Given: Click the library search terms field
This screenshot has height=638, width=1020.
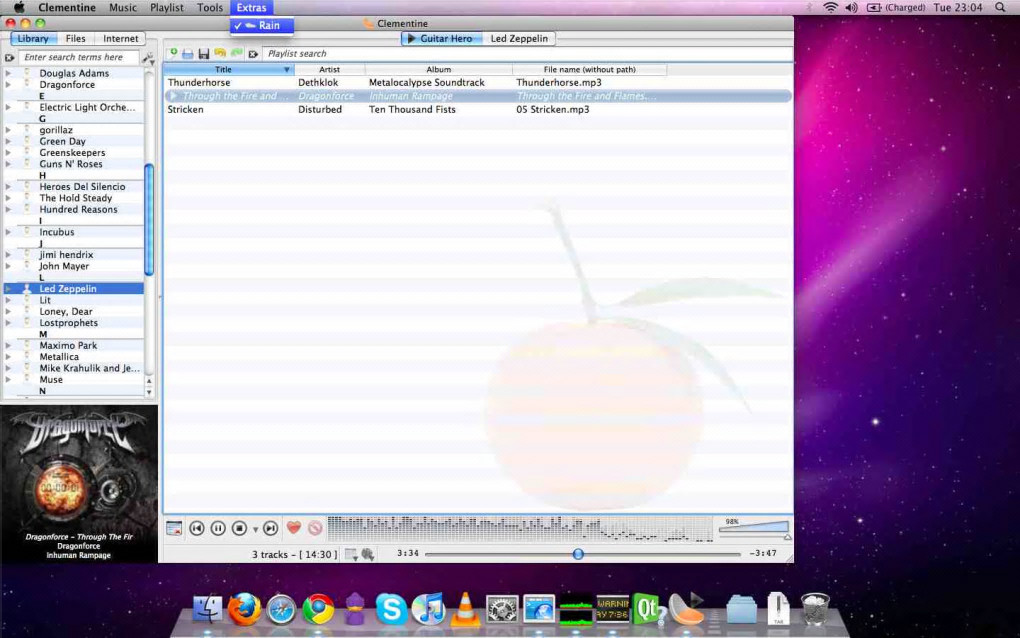Looking at the screenshot, I should click(78, 57).
